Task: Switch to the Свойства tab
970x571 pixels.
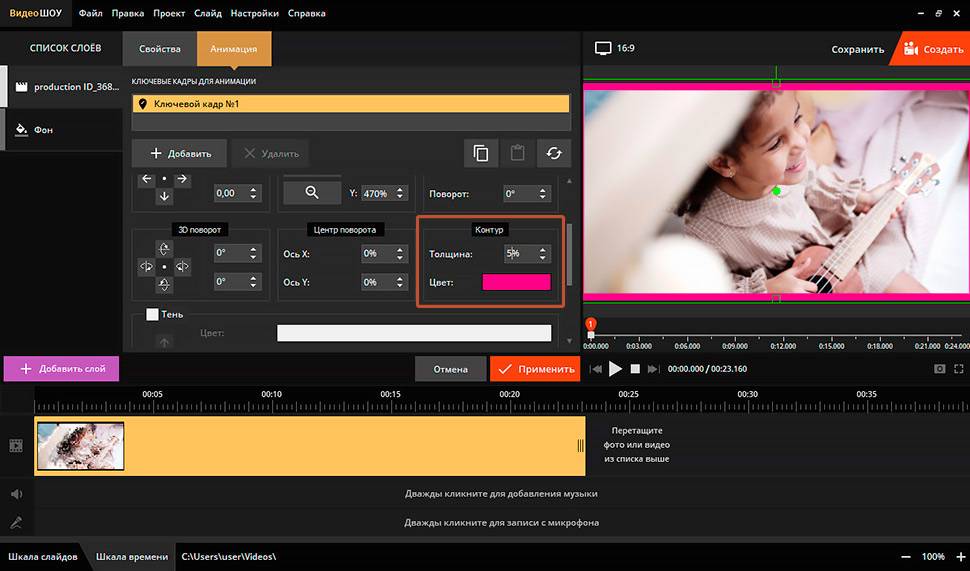Action: (160, 48)
